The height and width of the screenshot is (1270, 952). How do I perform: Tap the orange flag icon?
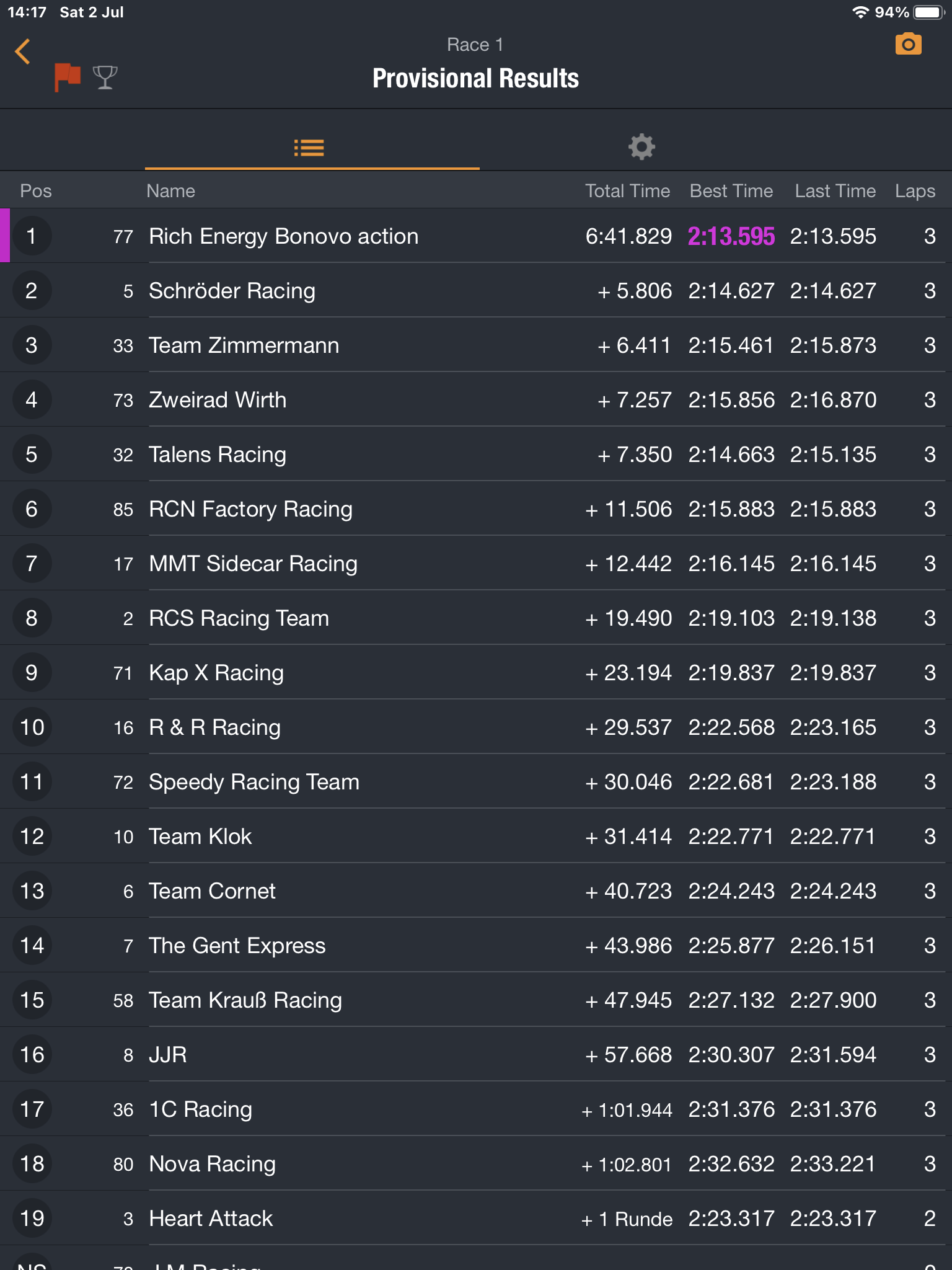(67, 77)
